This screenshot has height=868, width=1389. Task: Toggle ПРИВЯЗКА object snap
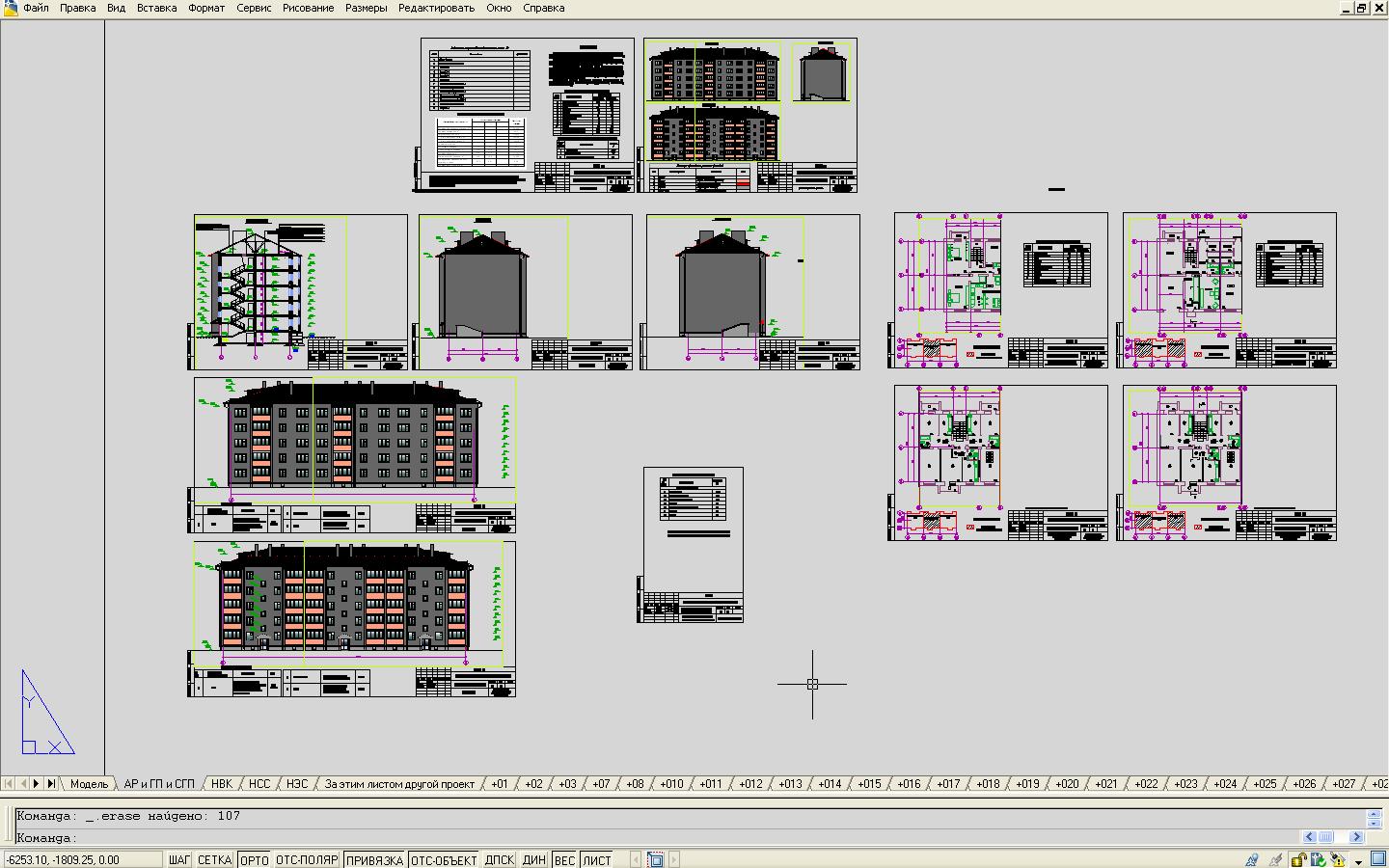coord(374,860)
